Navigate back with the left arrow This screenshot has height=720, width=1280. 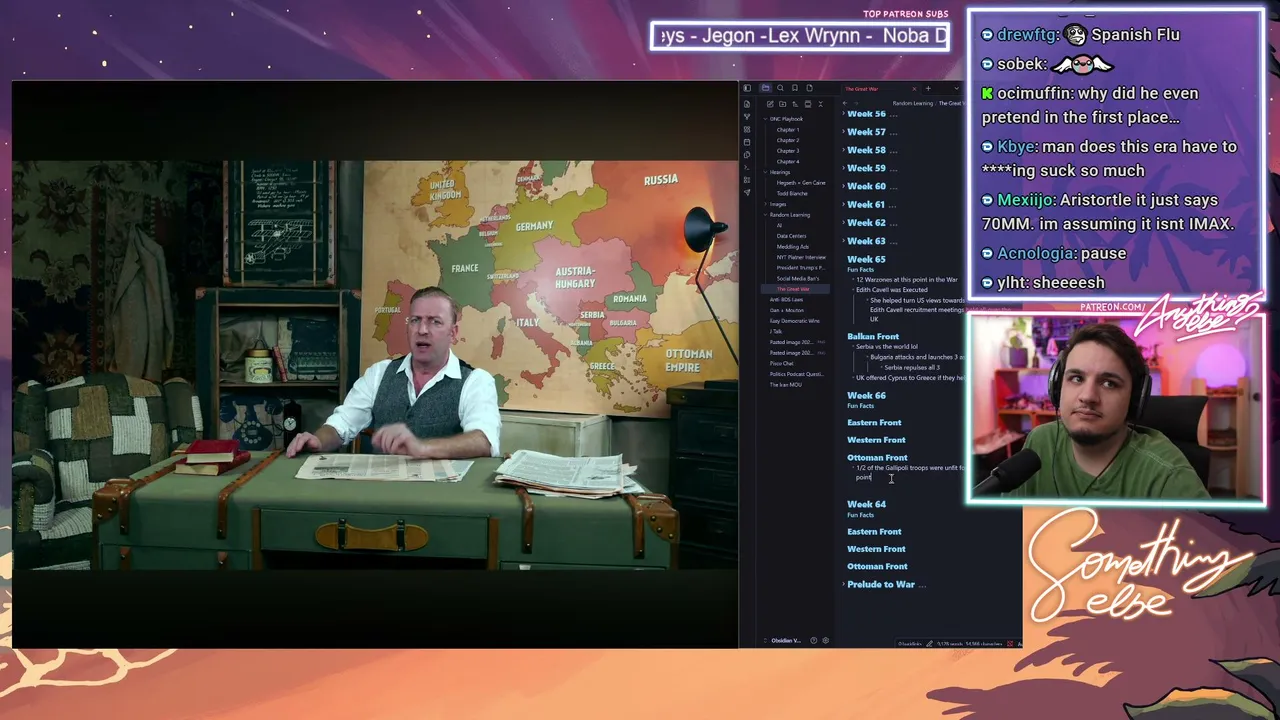pyautogui.click(x=845, y=103)
